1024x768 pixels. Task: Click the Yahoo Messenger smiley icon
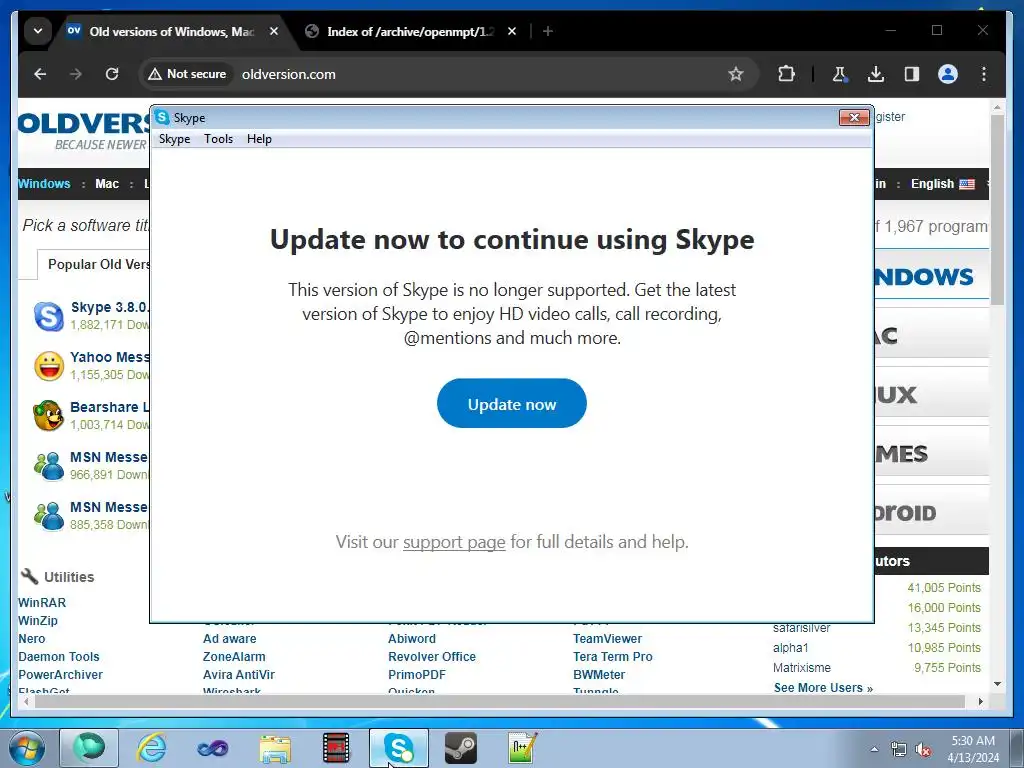[x=48, y=366]
